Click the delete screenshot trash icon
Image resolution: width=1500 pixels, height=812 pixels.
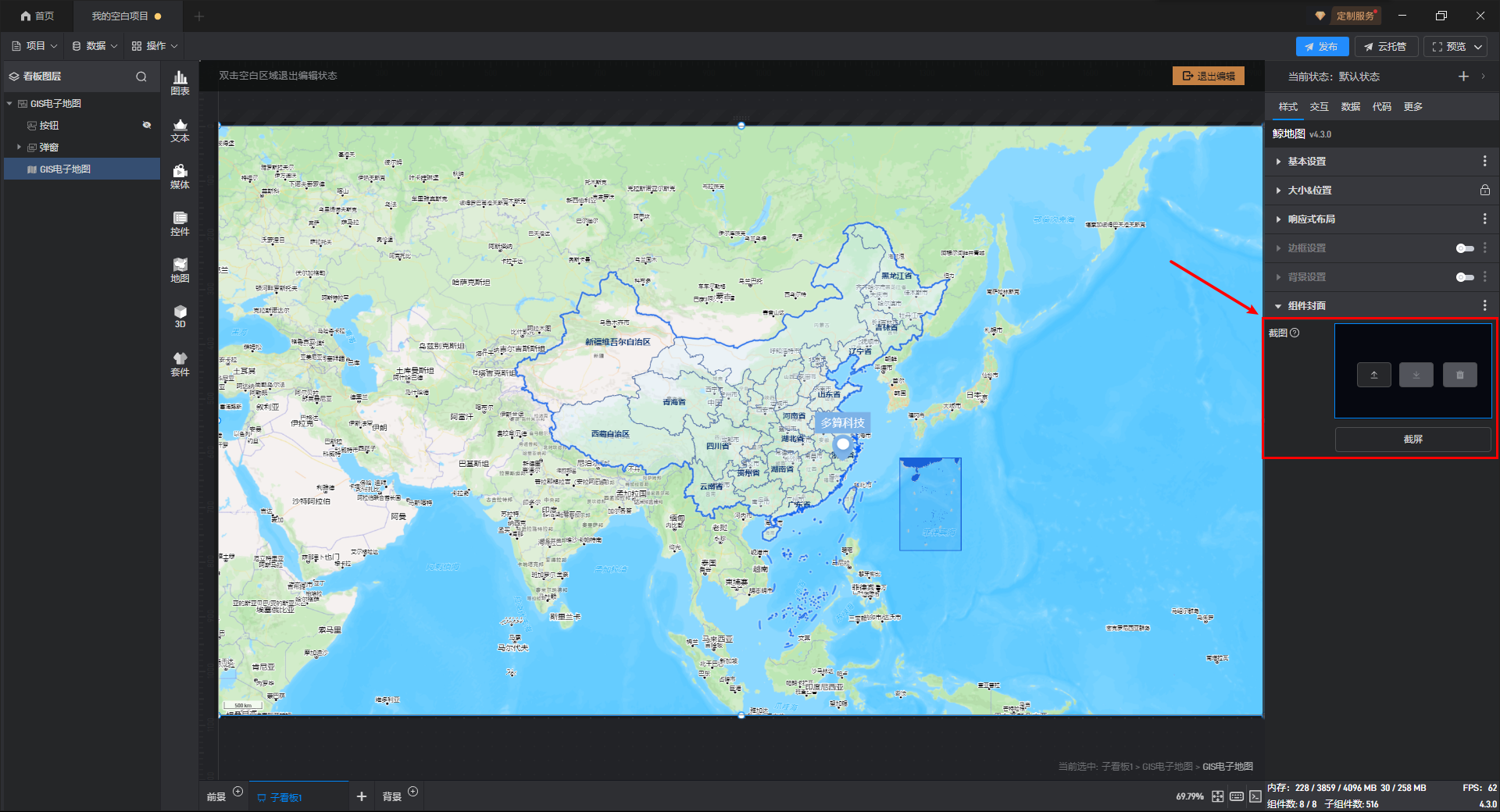coord(1459,375)
